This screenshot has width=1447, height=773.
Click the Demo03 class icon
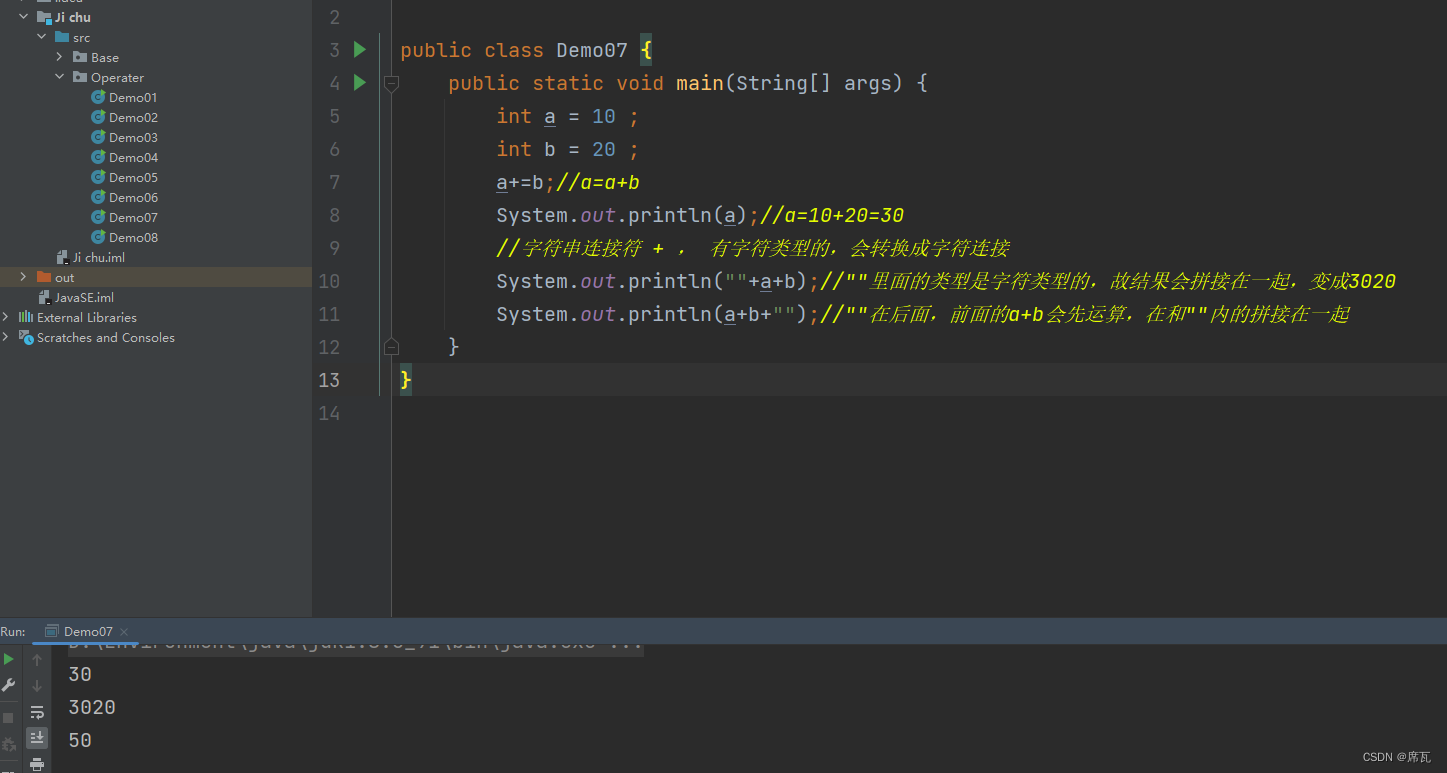coord(98,137)
